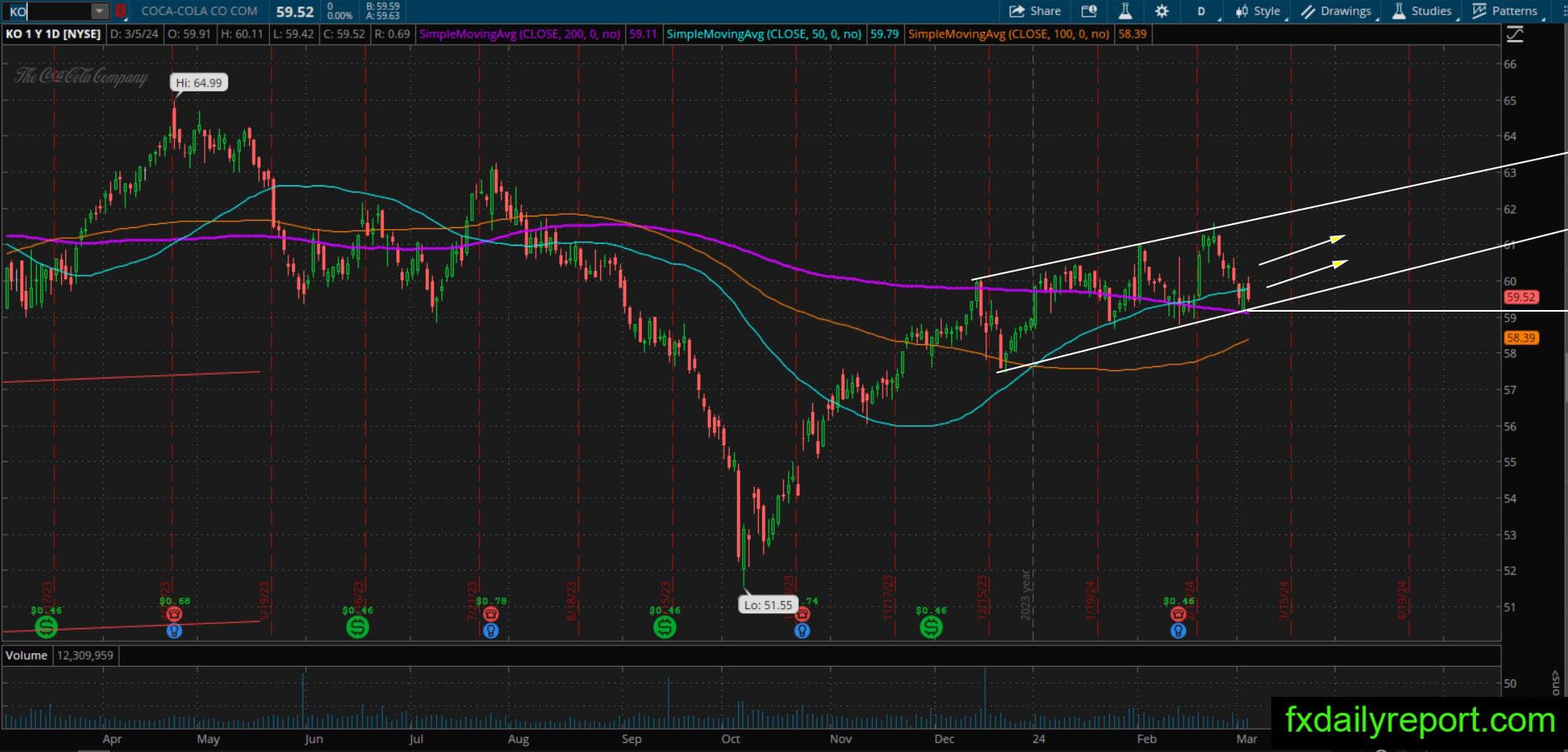Click the B: 59.59 bid quote
Screen dimensions: 1568x752
[x=383, y=6]
